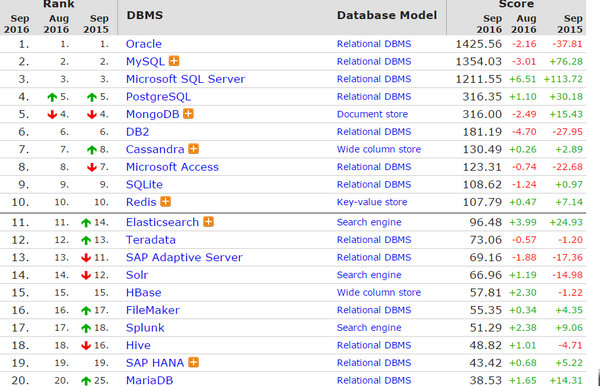Click Wide column store in the Cassandra row
The image size is (600, 387).
[x=379, y=149]
